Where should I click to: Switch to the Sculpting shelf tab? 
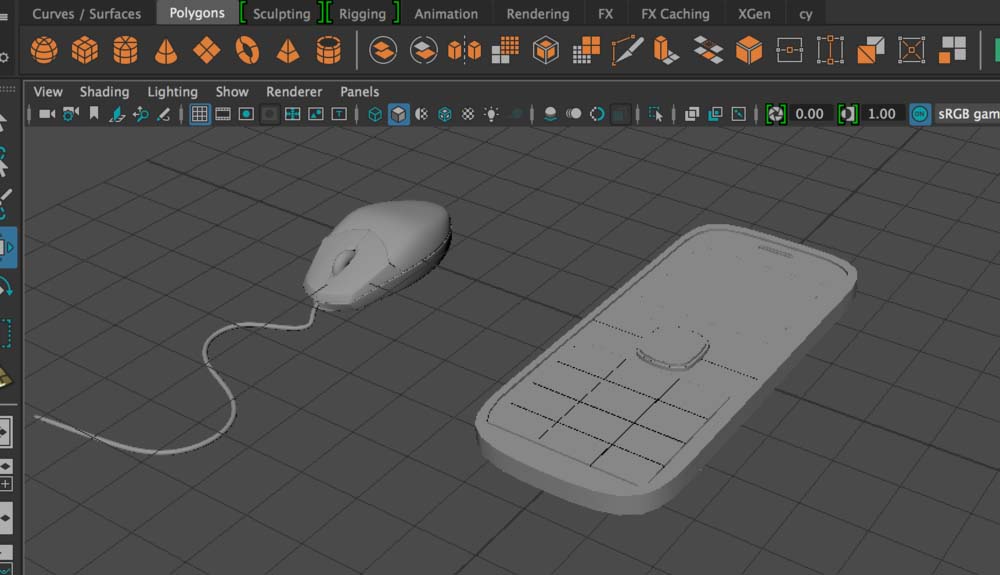(281, 14)
